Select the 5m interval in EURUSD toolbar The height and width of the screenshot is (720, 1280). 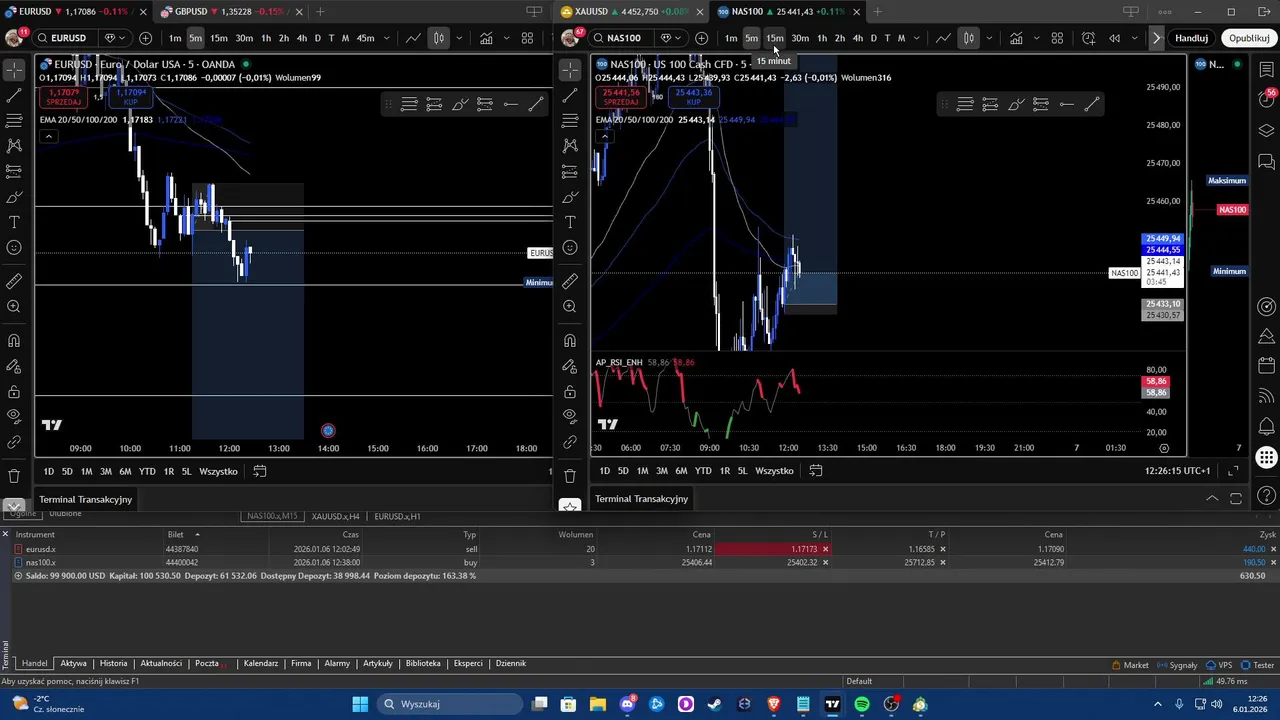click(x=195, y=38)
